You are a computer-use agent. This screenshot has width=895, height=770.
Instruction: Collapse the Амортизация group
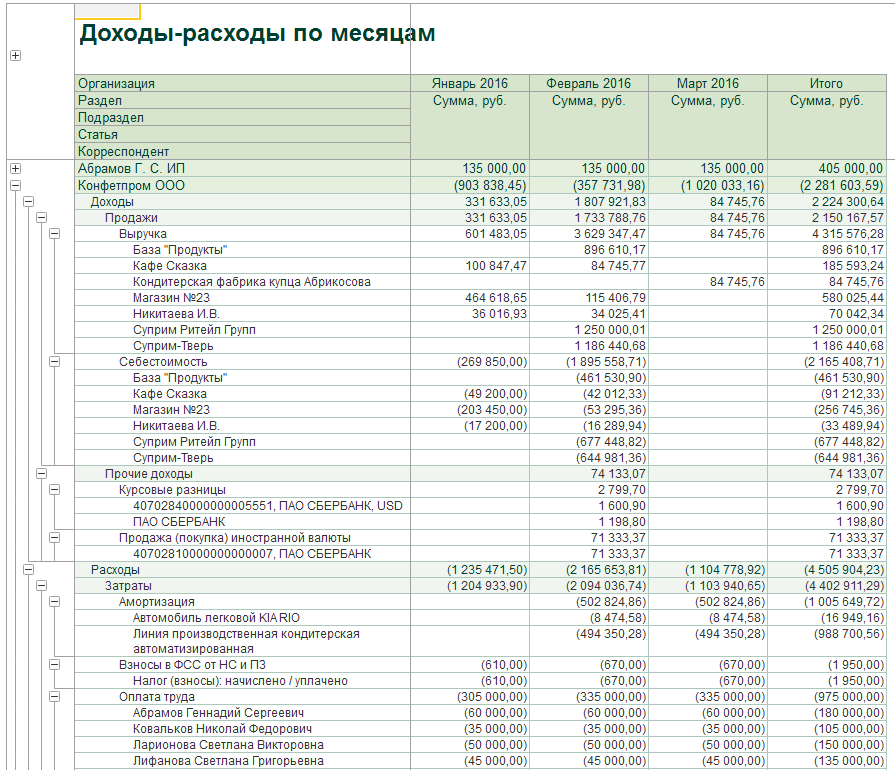(x=55, y=601)
